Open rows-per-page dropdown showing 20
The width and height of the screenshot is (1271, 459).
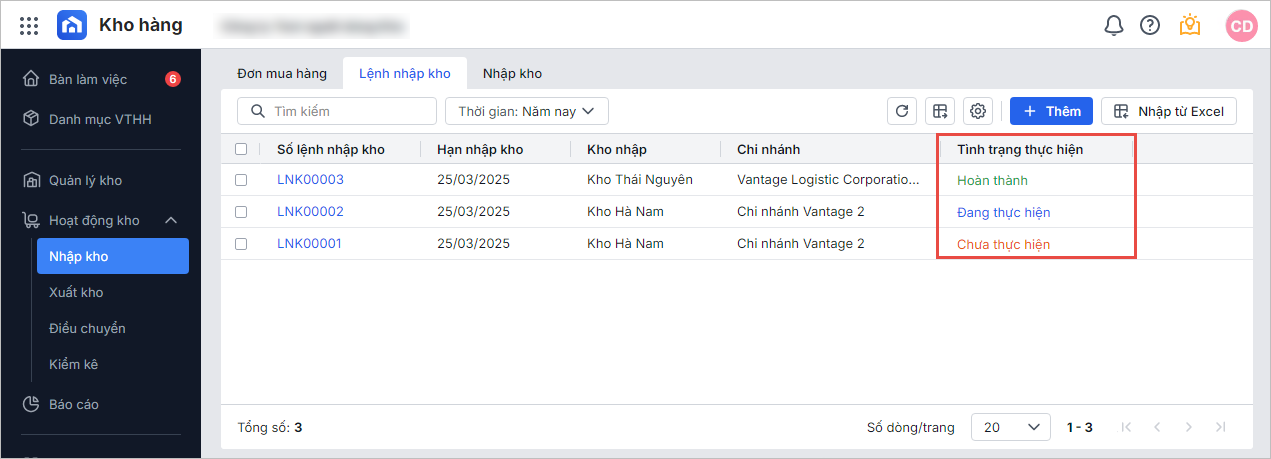[x=1010, y=427]
